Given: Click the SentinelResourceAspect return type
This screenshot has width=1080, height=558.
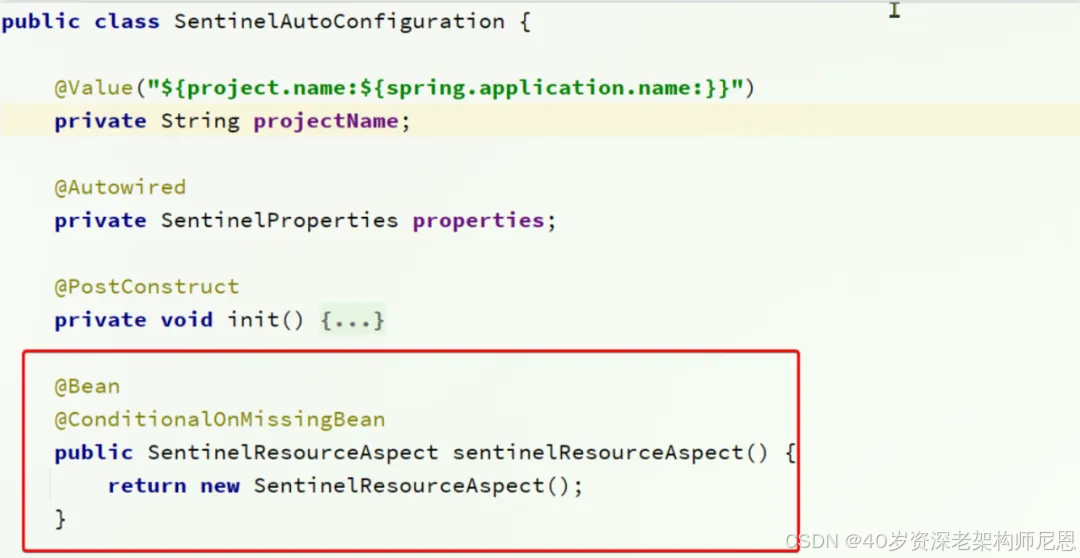Looking at the screenshot, I should pyautogui.click(x=293, y=453).
